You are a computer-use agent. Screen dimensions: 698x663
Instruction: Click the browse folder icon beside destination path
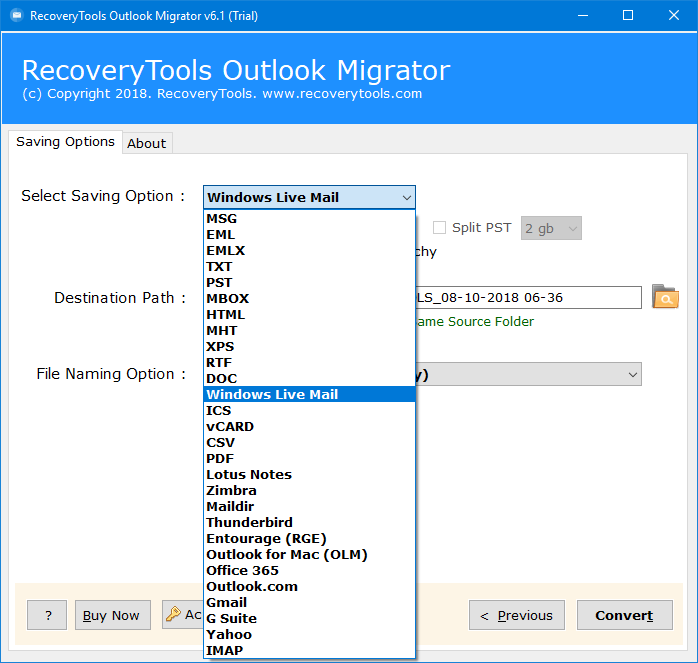tap(664, 297)
